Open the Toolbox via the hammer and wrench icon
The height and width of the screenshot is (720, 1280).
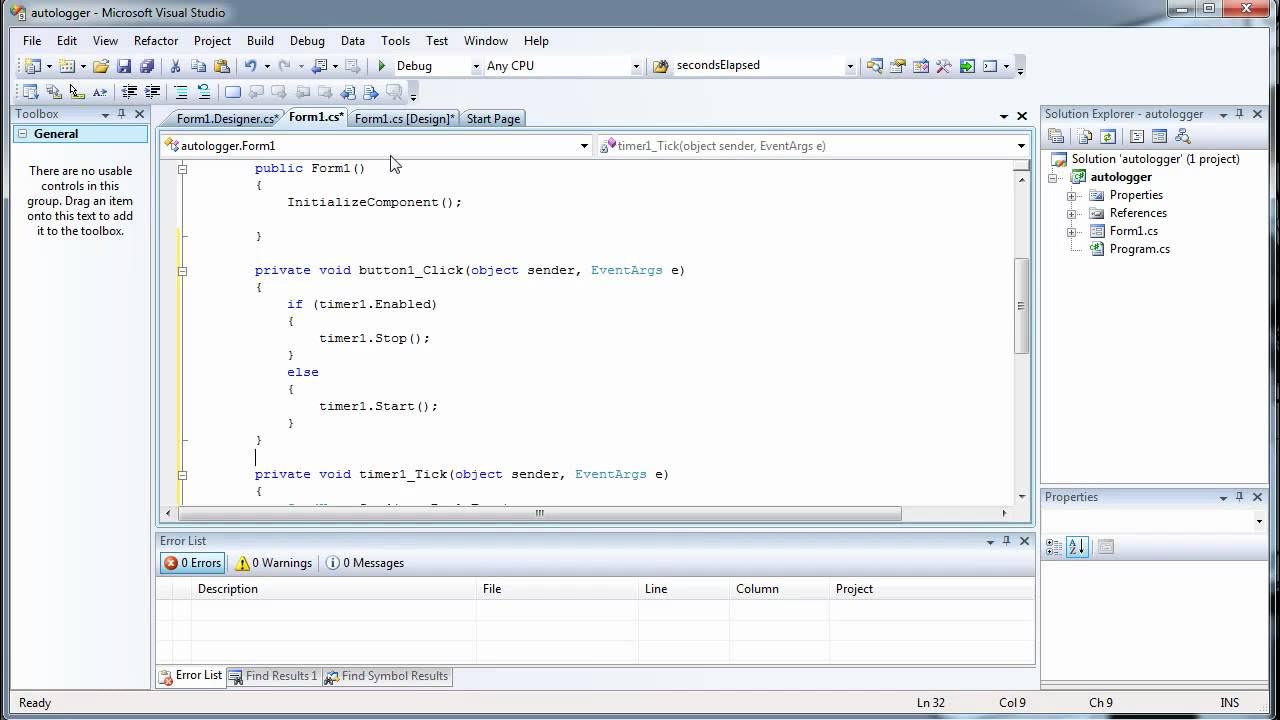944,66
